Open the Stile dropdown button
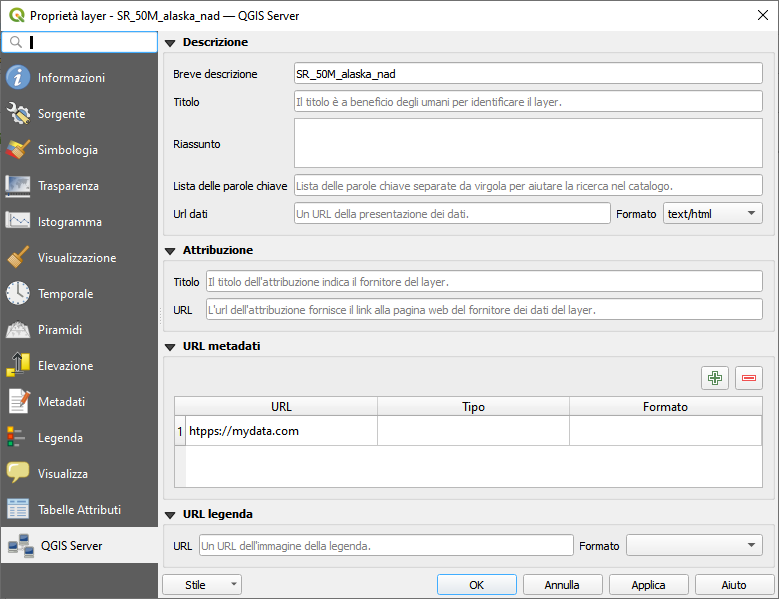This screenshot has width=779, height=599. click(202, 585)
